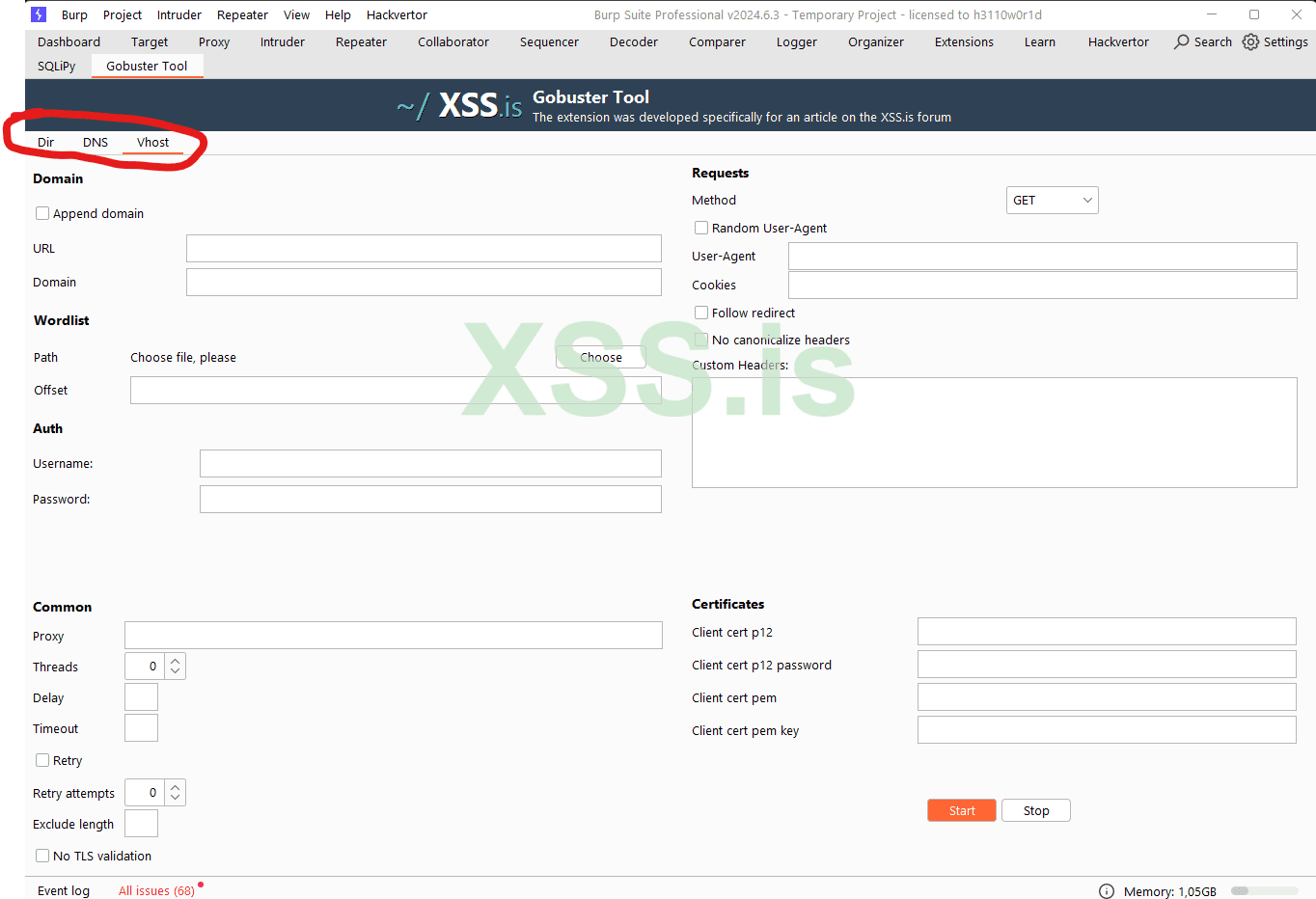The image size is (1316, 899).
Task: Click the Client cert pem key field
Action: (1107, 729)
